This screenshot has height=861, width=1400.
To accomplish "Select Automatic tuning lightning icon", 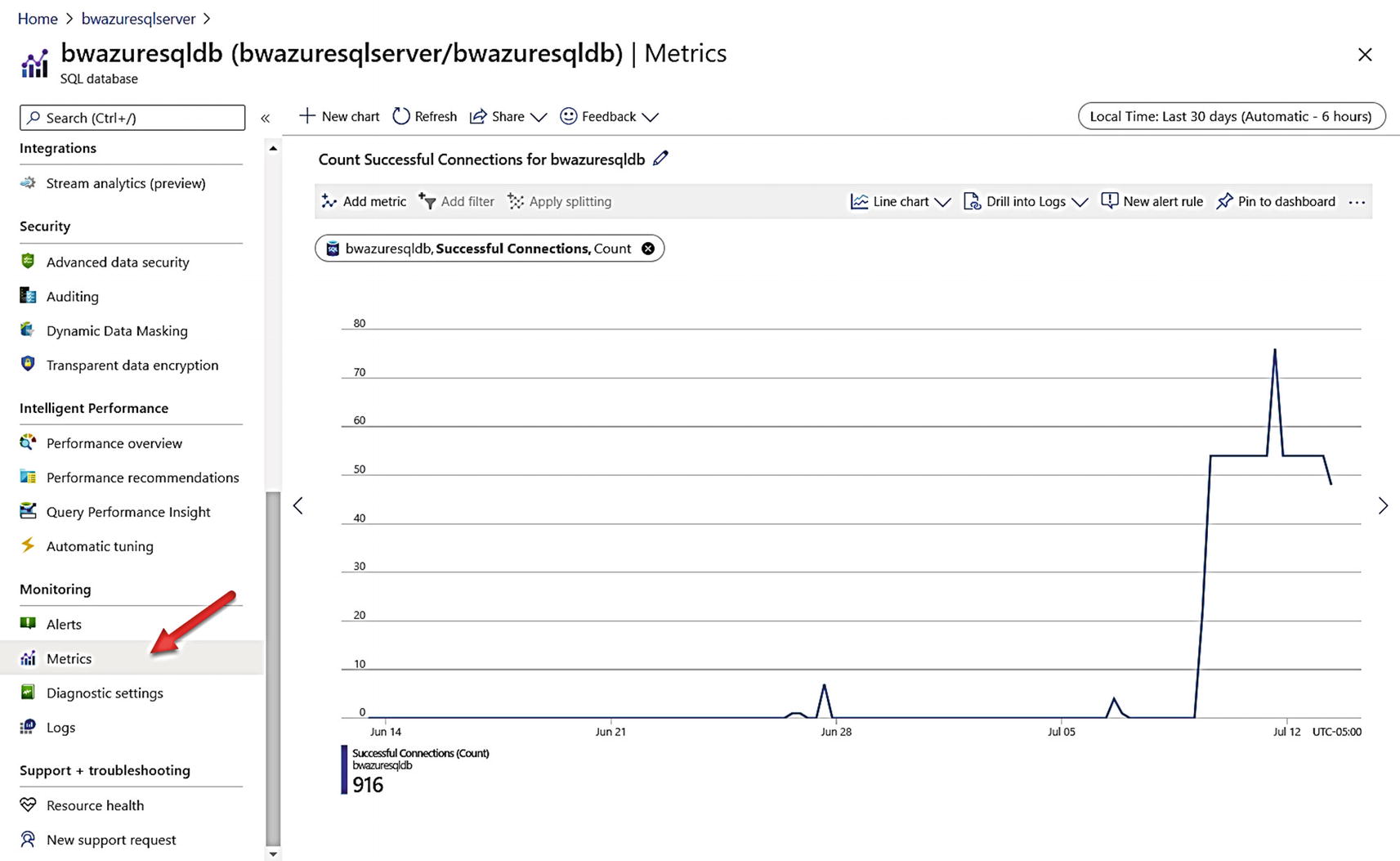I will 28,545.
